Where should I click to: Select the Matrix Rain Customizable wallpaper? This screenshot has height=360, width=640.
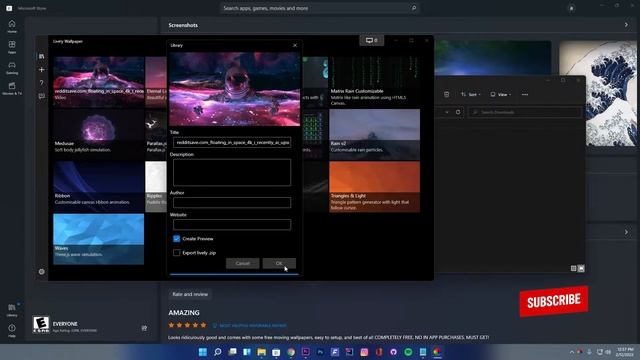pos(374,82)
